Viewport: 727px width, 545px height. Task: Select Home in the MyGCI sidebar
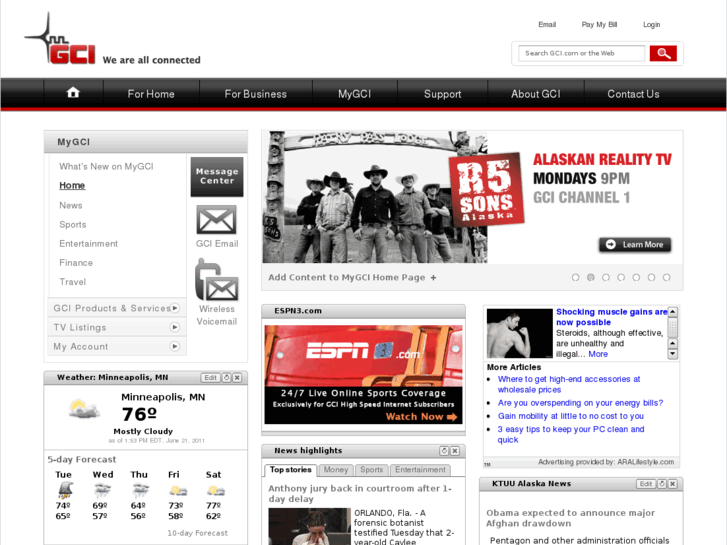point(72,186)
